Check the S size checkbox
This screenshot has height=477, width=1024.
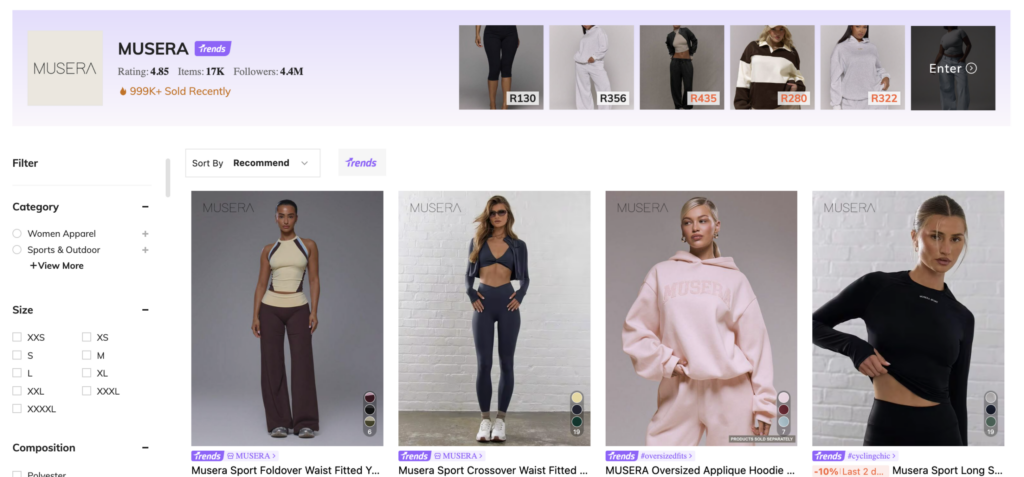click(17, 355)
